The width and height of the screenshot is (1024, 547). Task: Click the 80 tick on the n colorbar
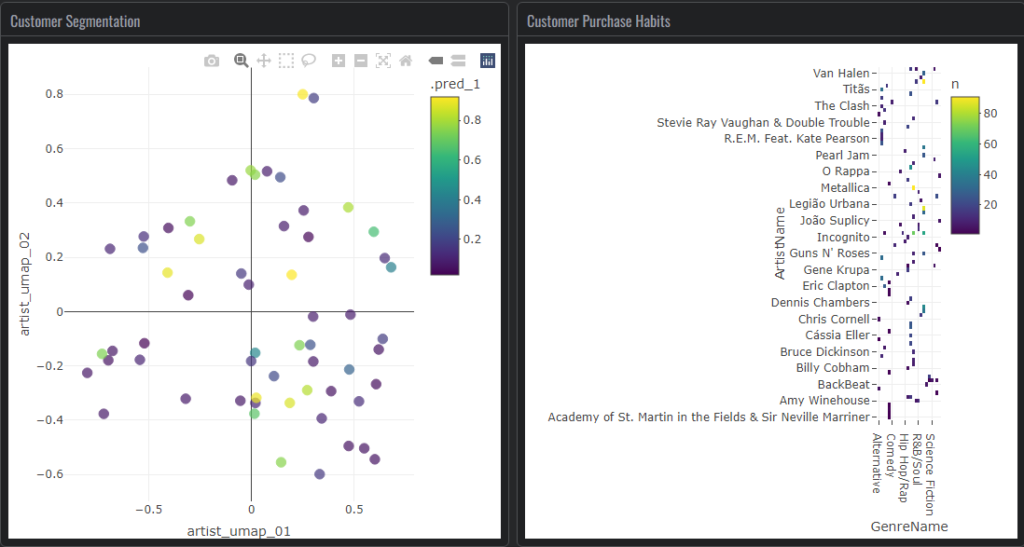point(991,114)
